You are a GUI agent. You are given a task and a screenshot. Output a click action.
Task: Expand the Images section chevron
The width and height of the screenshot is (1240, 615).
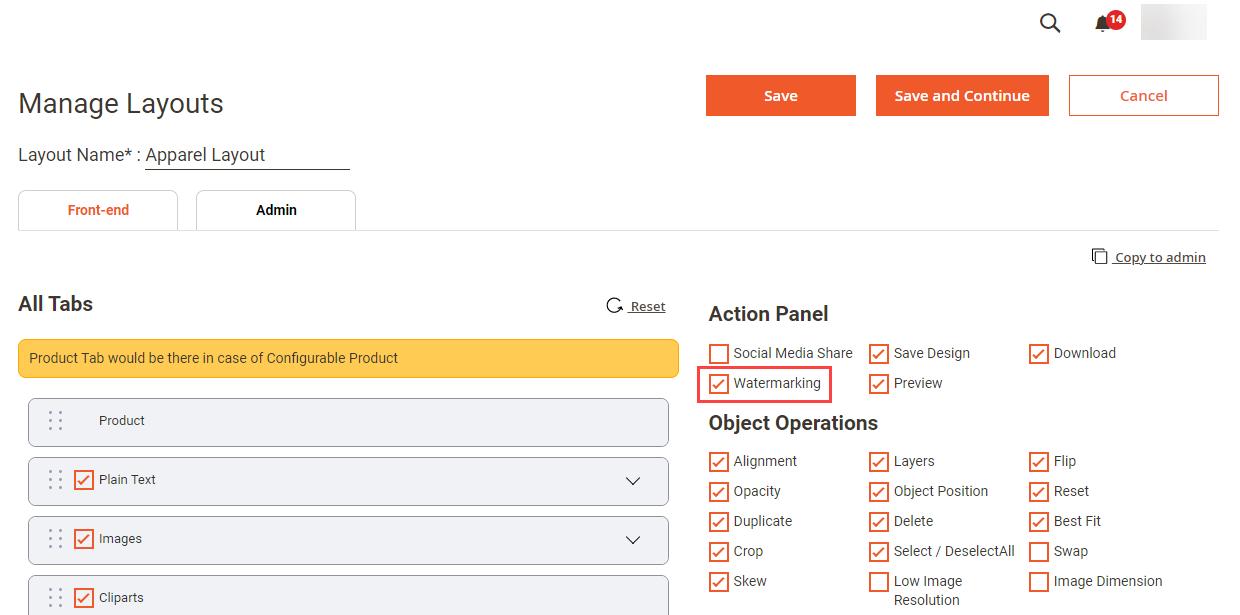[x=632, y=539]
